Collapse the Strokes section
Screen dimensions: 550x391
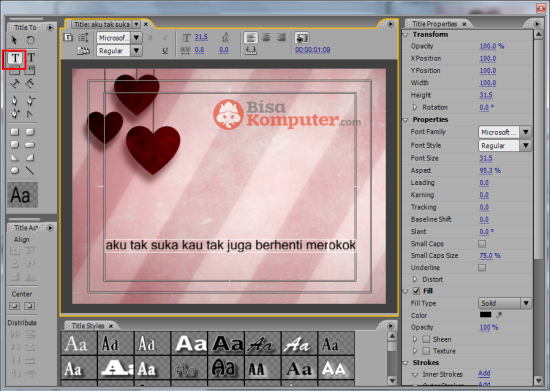[x=406, y=363]
